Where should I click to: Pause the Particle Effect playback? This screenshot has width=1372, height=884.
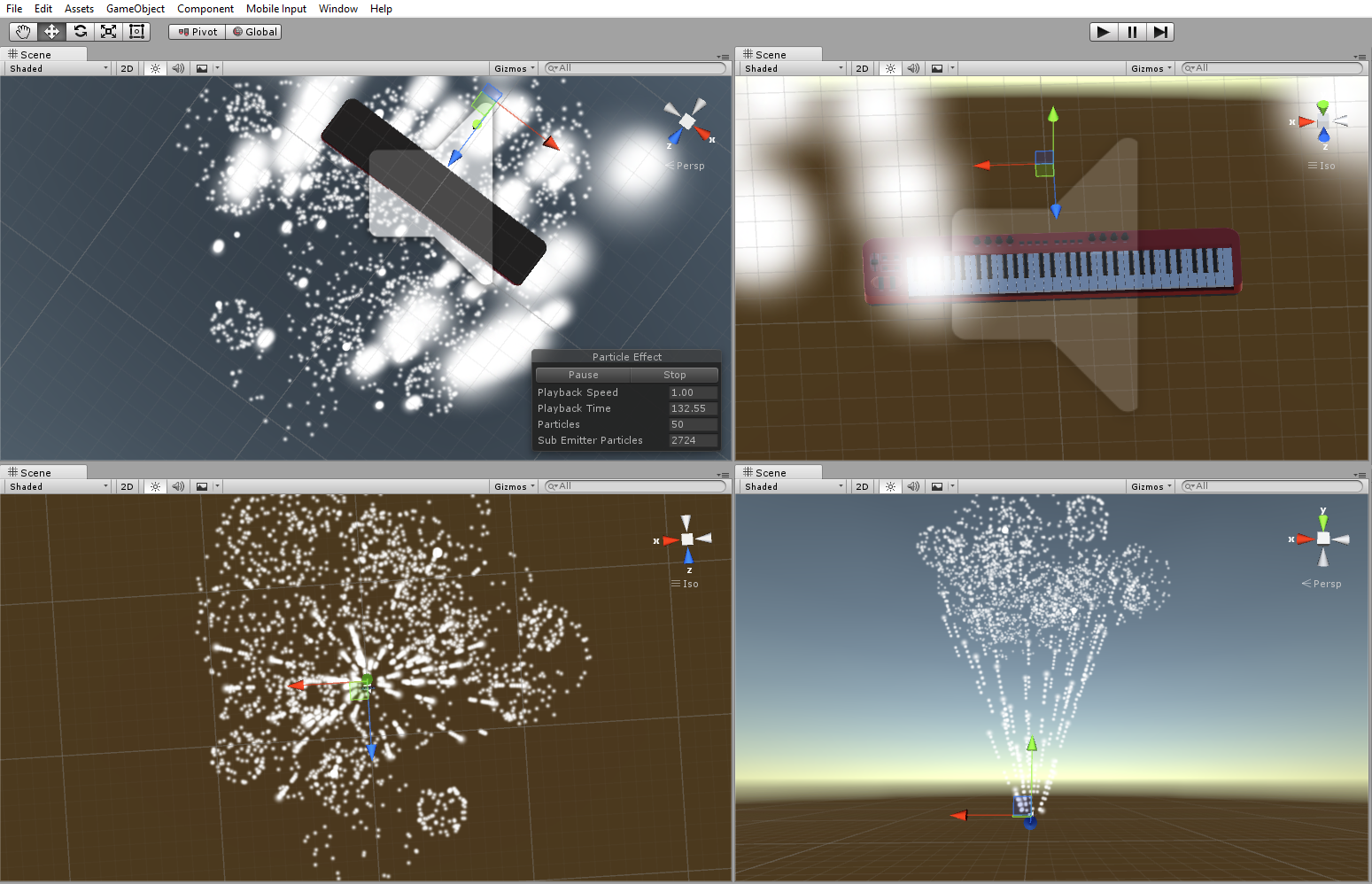coord(583,375)
